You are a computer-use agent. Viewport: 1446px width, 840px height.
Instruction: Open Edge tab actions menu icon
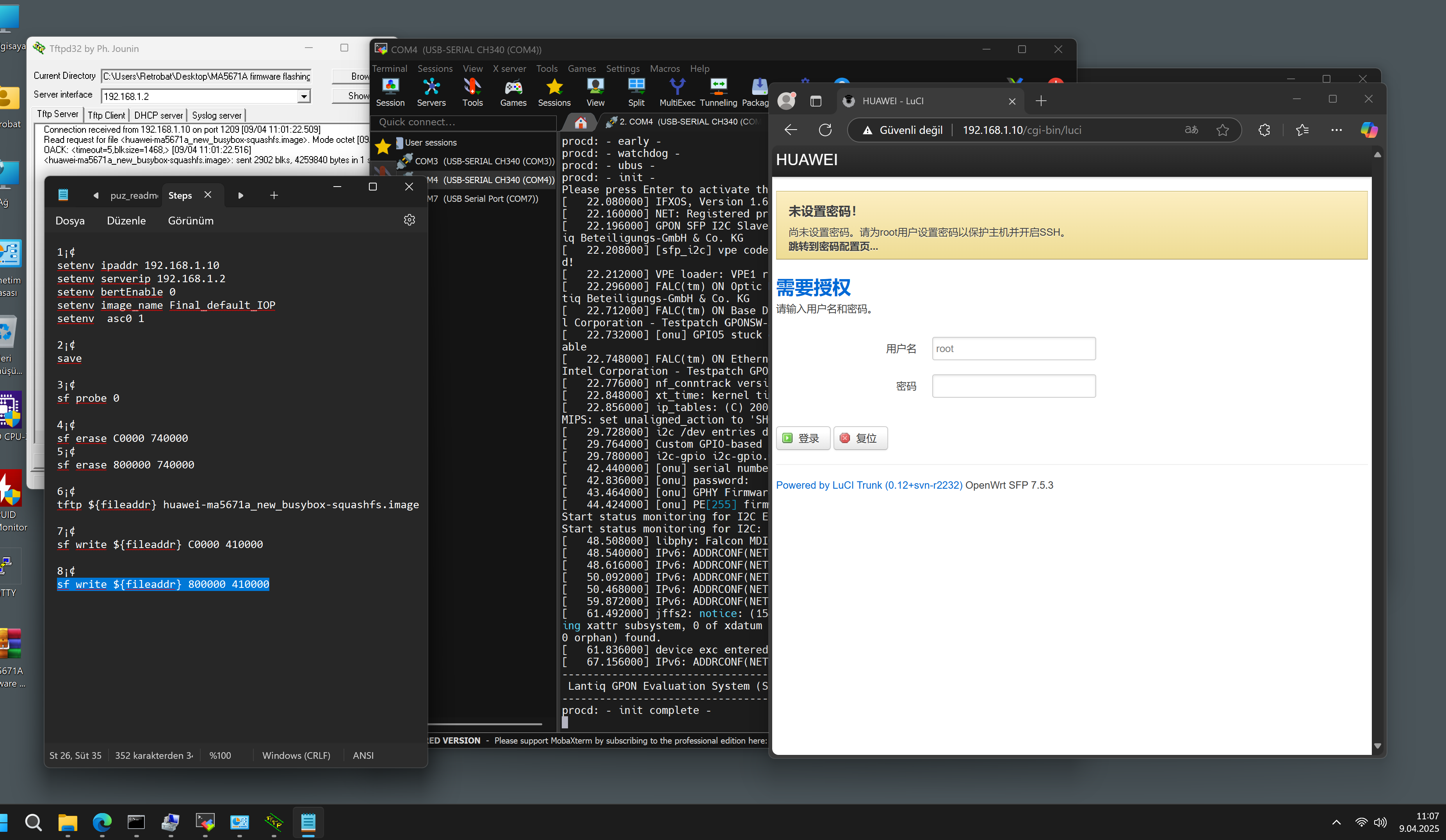coord(816,101)
